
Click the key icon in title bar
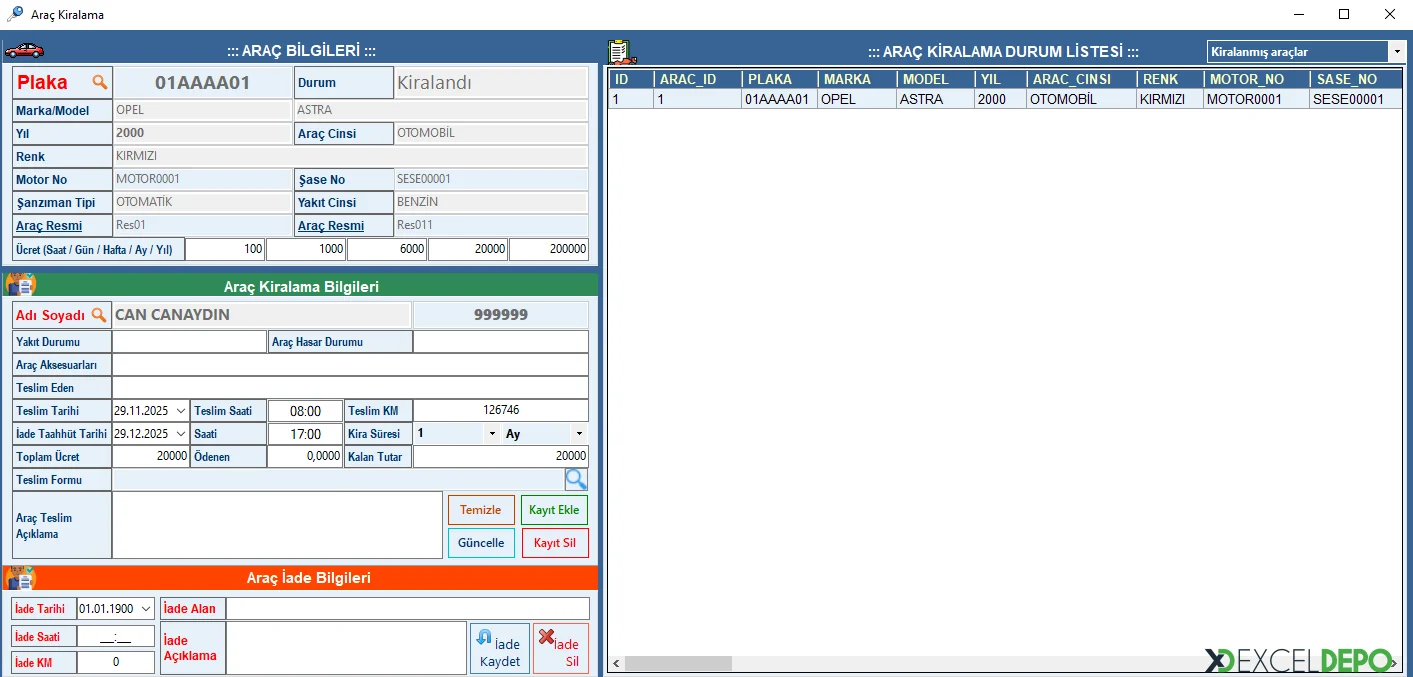[15, 14]
